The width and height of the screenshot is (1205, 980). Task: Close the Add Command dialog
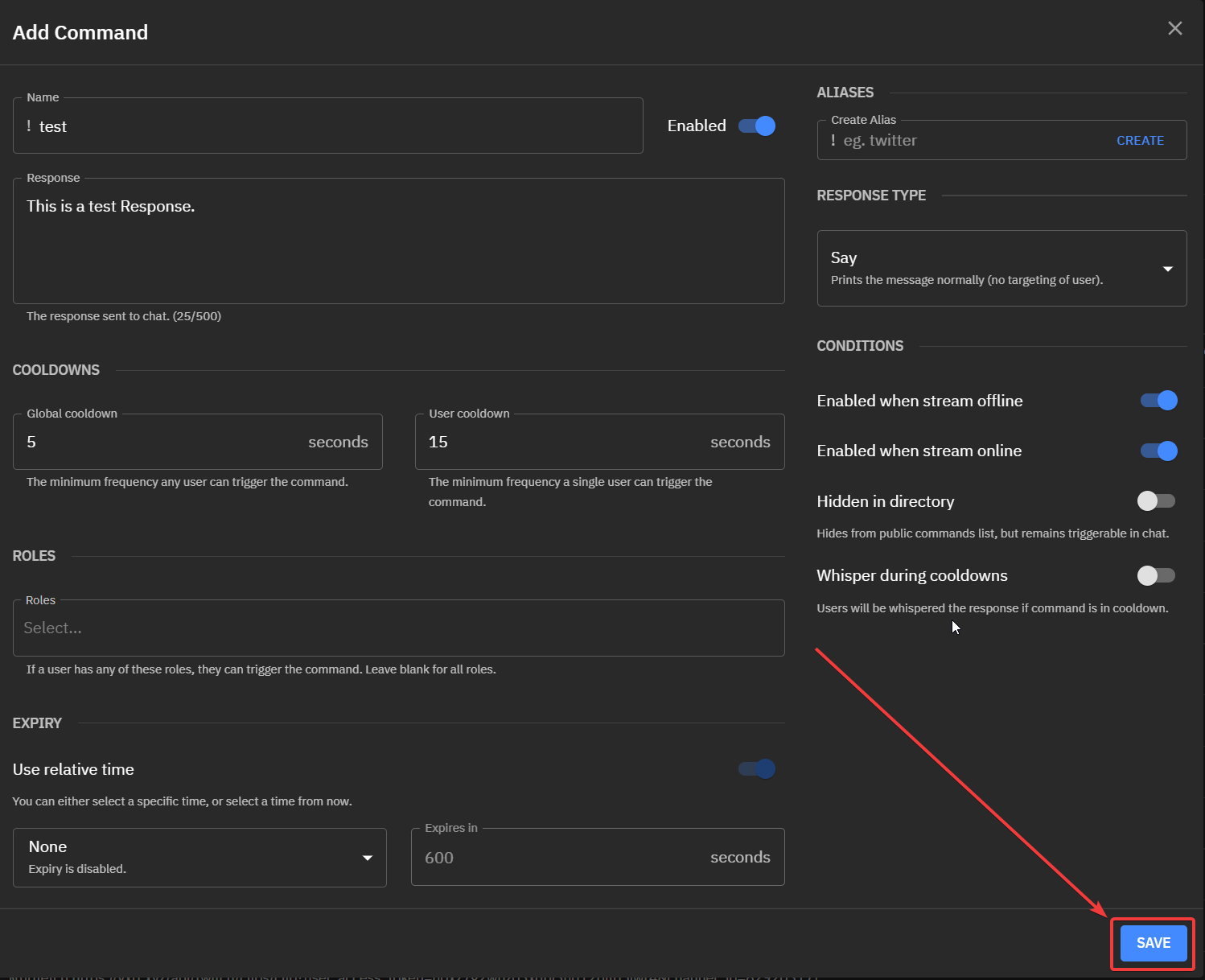tap(1174, 29)
